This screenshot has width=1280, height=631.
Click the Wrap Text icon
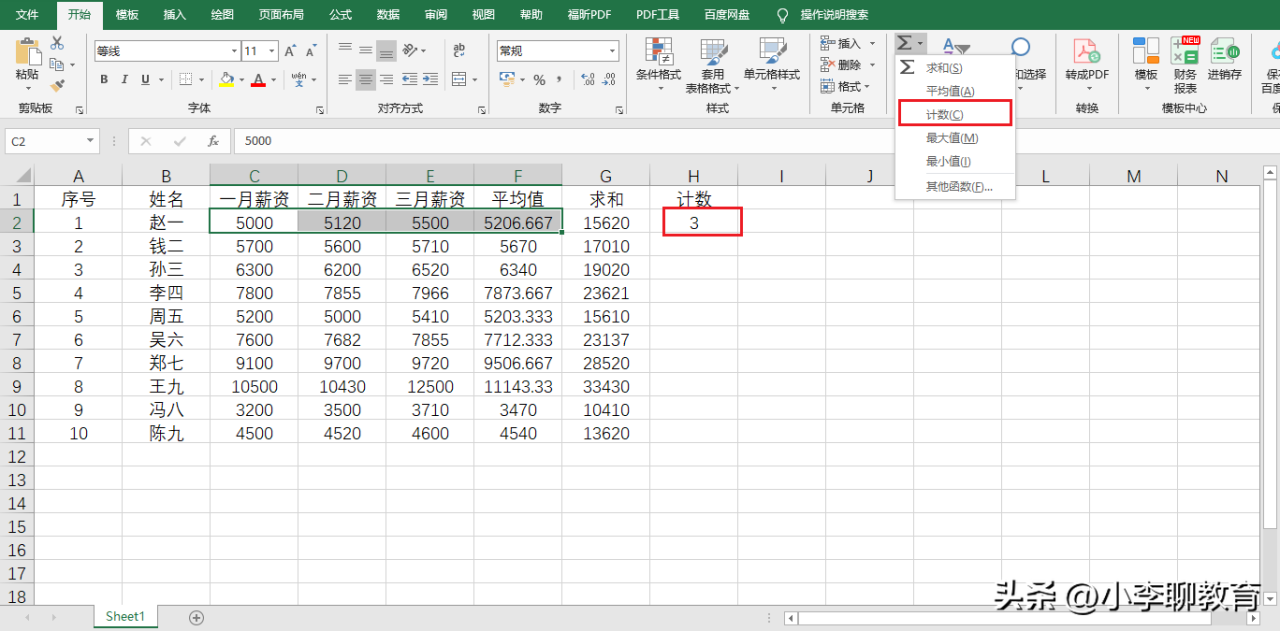click(x=459, y=50)
